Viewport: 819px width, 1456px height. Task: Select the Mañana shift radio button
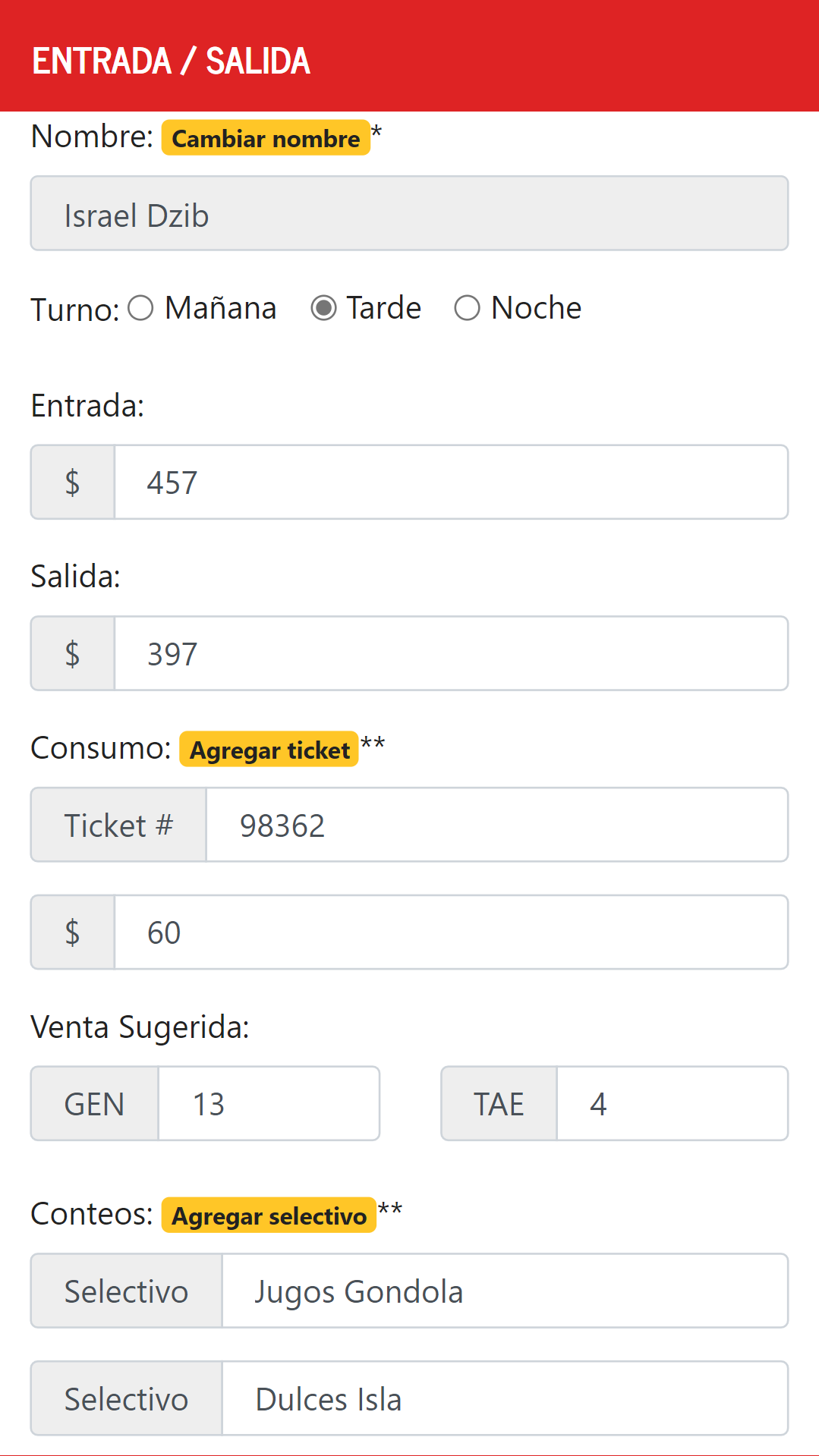(x=141, y=308)
